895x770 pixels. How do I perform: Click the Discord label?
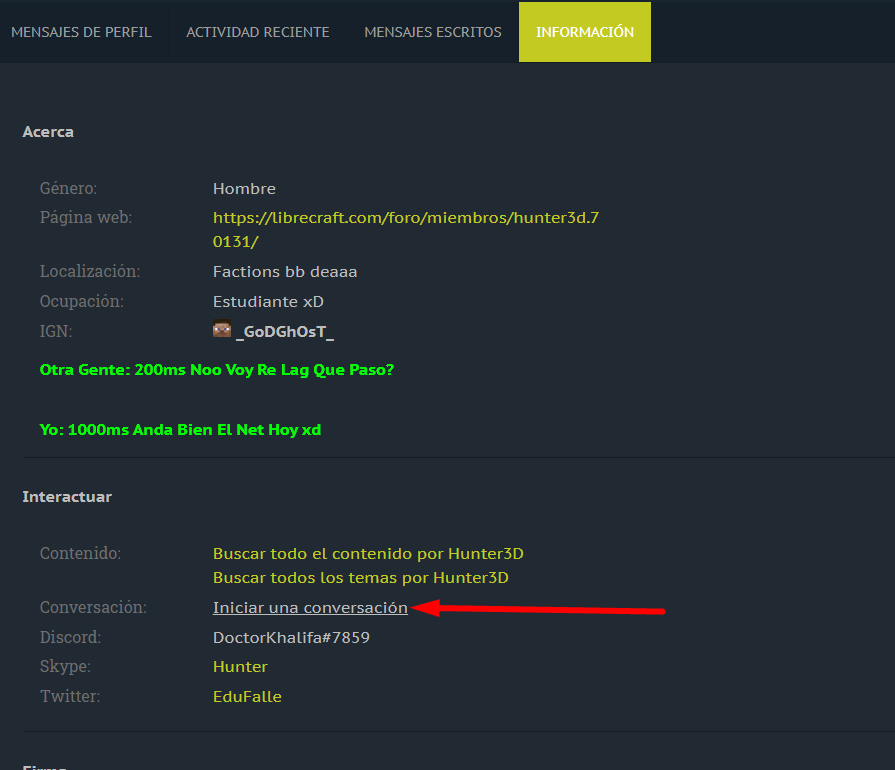click(x=70, y=637)
